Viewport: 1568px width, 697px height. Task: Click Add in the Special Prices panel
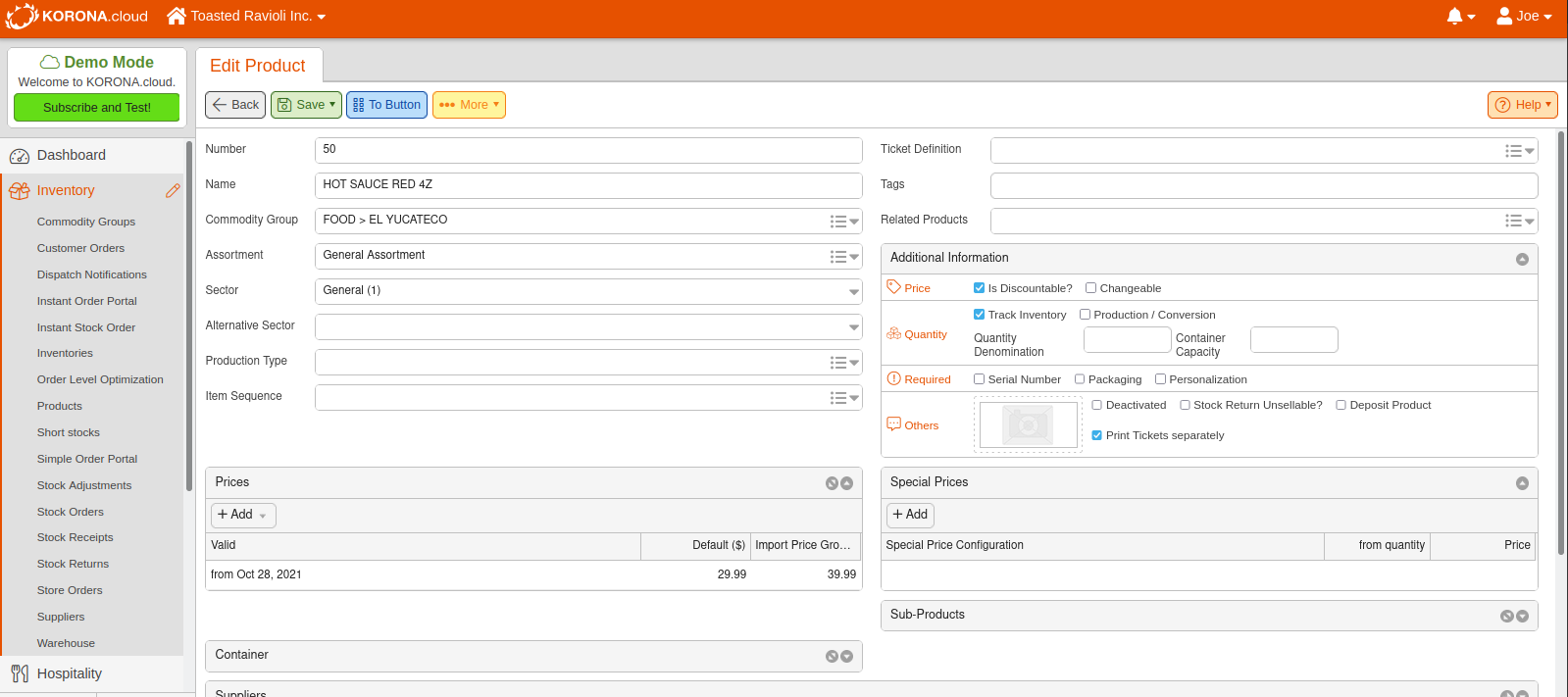[x=910, y=515]
